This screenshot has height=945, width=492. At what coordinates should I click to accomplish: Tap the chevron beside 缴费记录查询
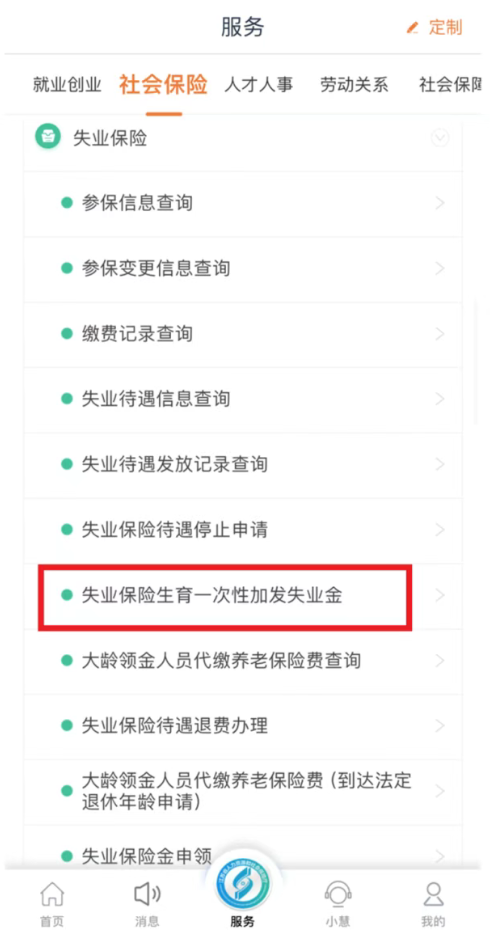click(440, 333)
